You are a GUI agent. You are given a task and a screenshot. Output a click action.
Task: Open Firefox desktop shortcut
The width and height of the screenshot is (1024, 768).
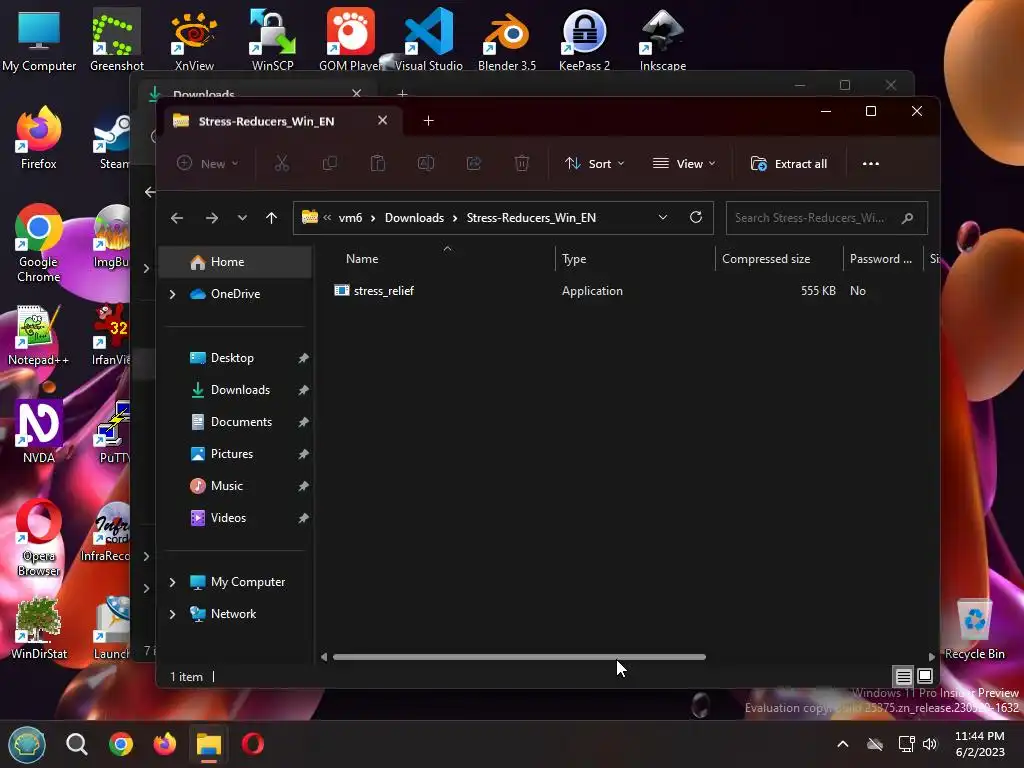[39, 138]
